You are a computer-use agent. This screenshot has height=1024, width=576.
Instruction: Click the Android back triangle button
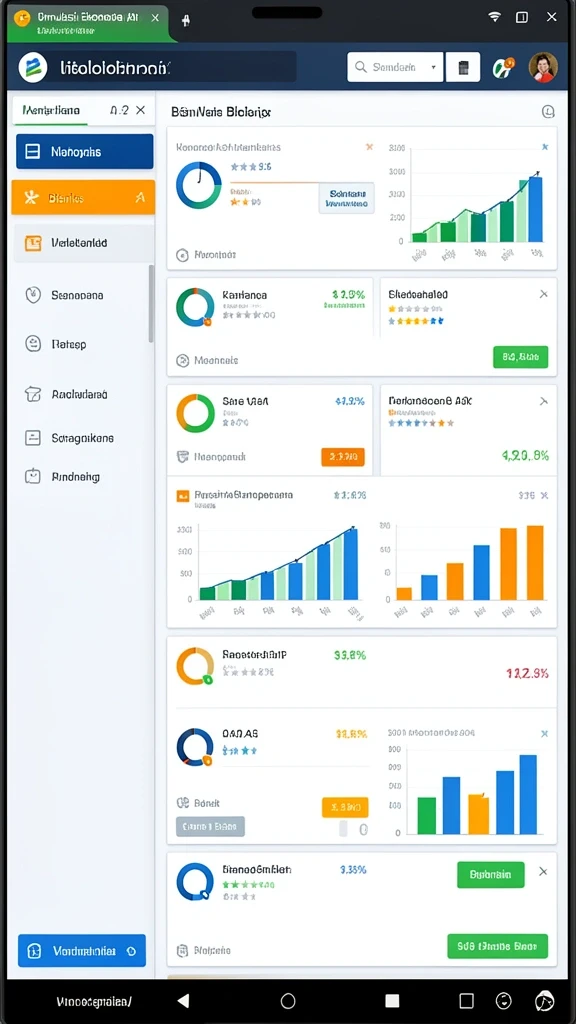tap(184, 1000)
